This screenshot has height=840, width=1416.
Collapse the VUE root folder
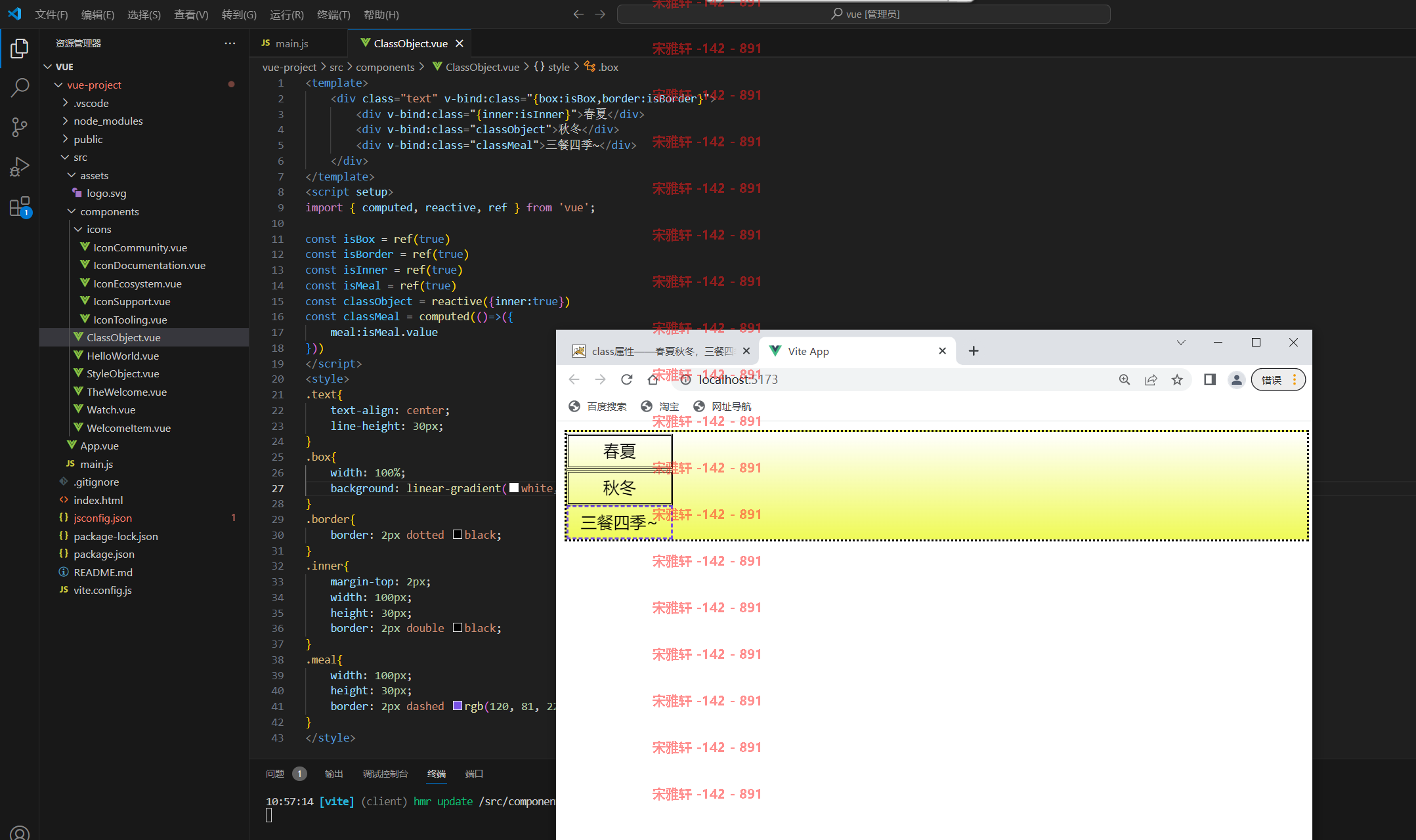coord(47,67)
